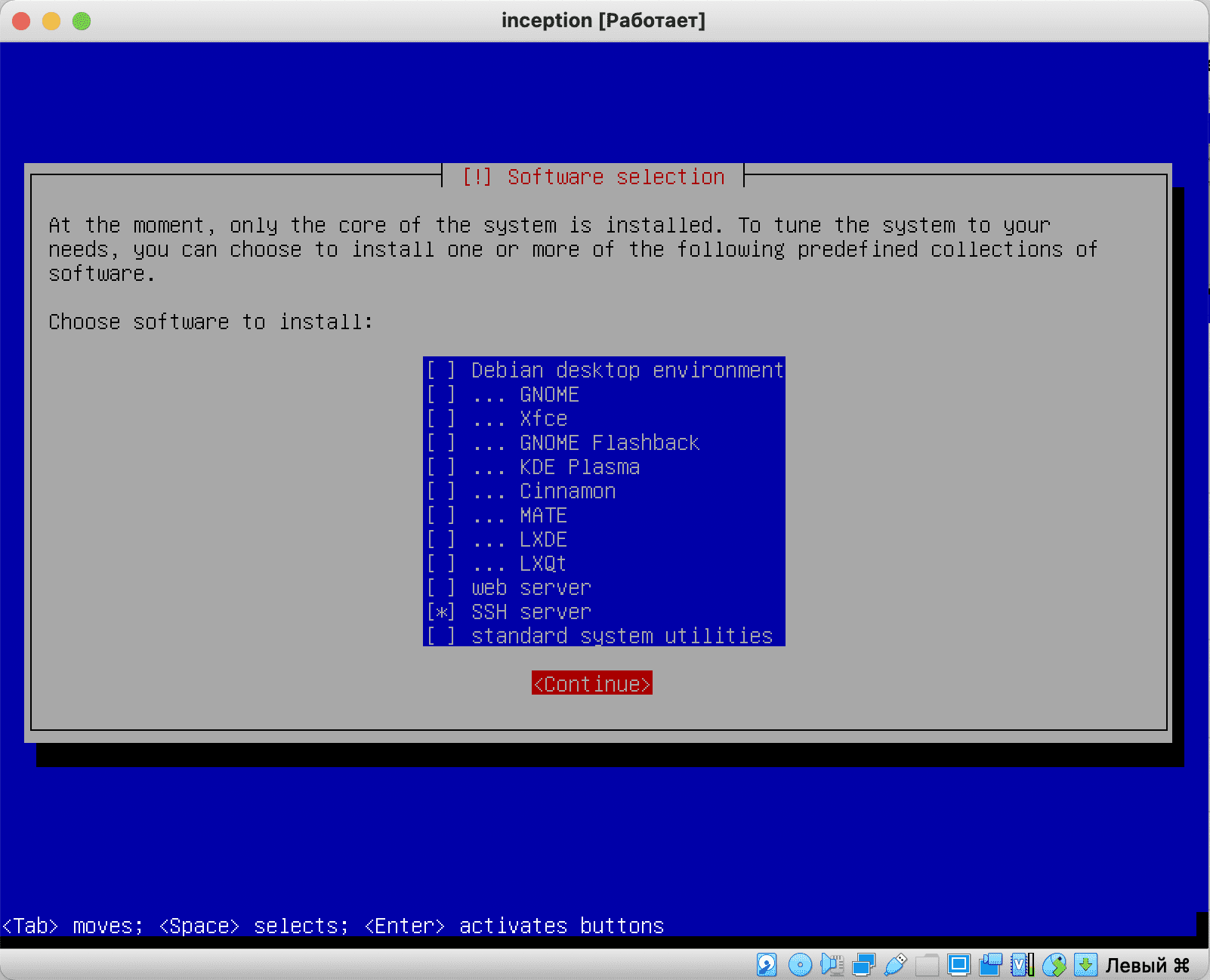
Task: Click the keyboard capture arrow icon
Action: click(x=1085, y=964)
